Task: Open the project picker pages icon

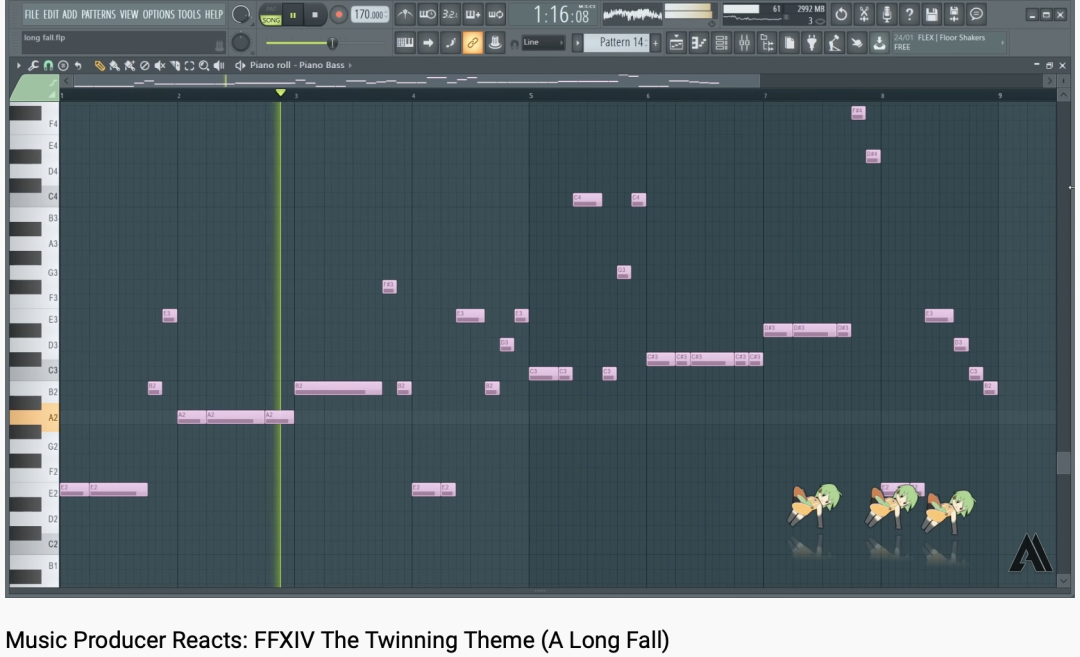Action: tap(789, 43)
